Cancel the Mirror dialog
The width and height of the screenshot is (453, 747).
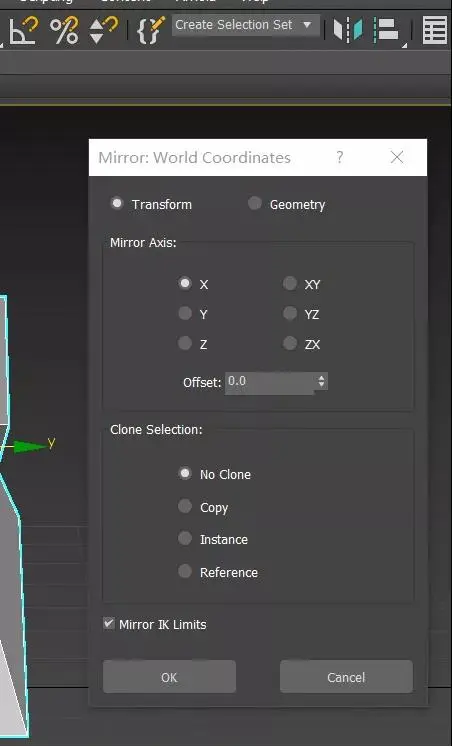346,676
